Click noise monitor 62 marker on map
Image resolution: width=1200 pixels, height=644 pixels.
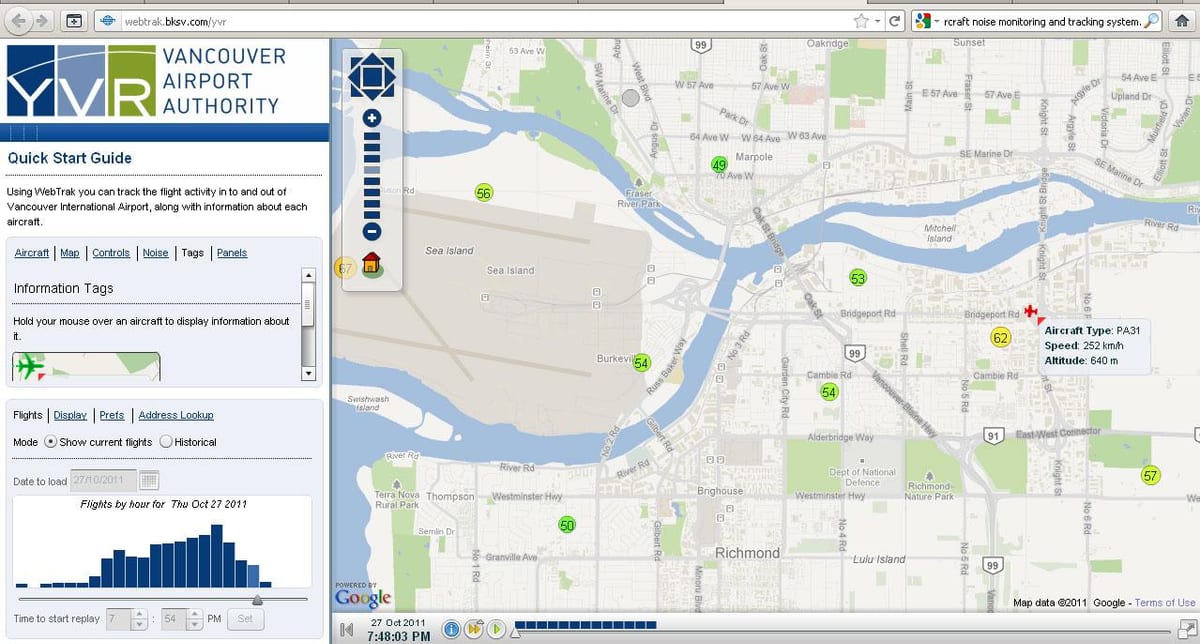[x=1000, y=338]
